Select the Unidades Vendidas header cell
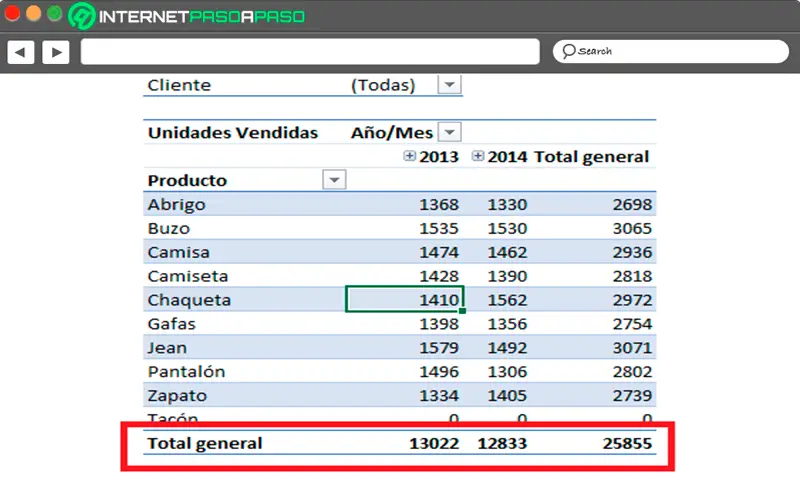 pyautogui.click(x=233, y=133)
